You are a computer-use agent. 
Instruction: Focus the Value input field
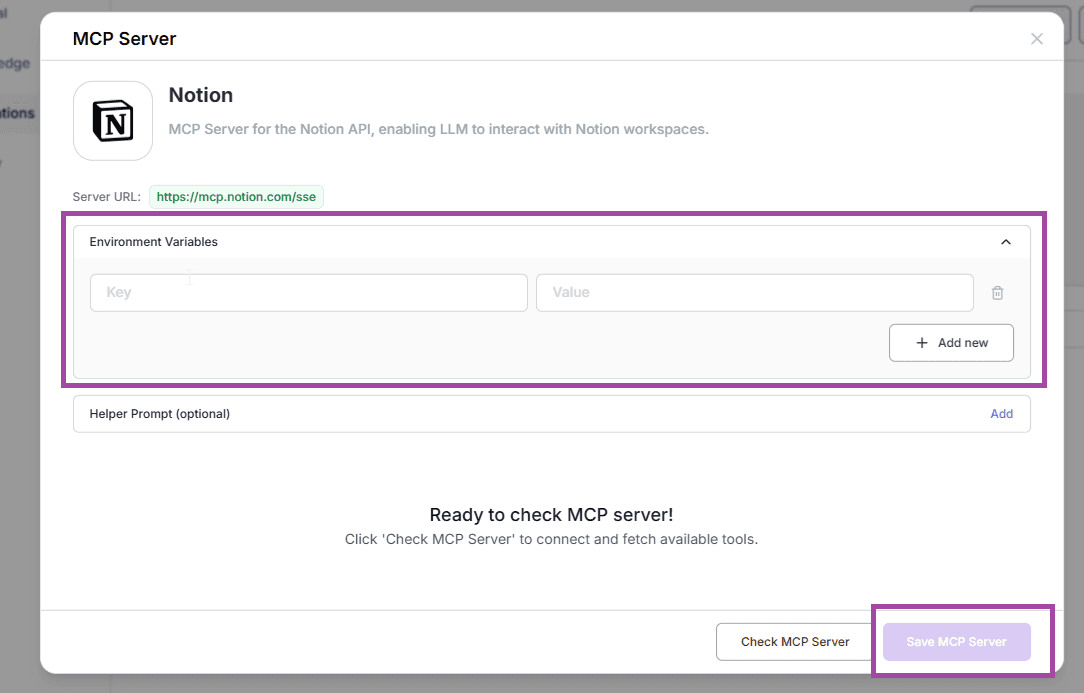point(754,293)
